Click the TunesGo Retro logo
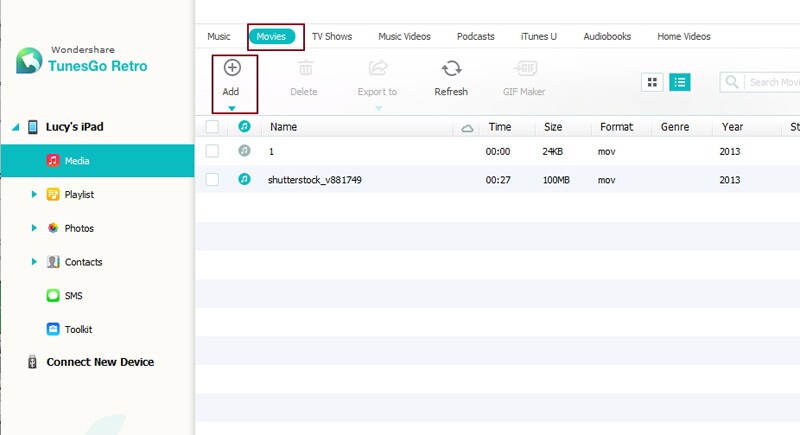This screenshot has width=800, height=435. (29, 61)
